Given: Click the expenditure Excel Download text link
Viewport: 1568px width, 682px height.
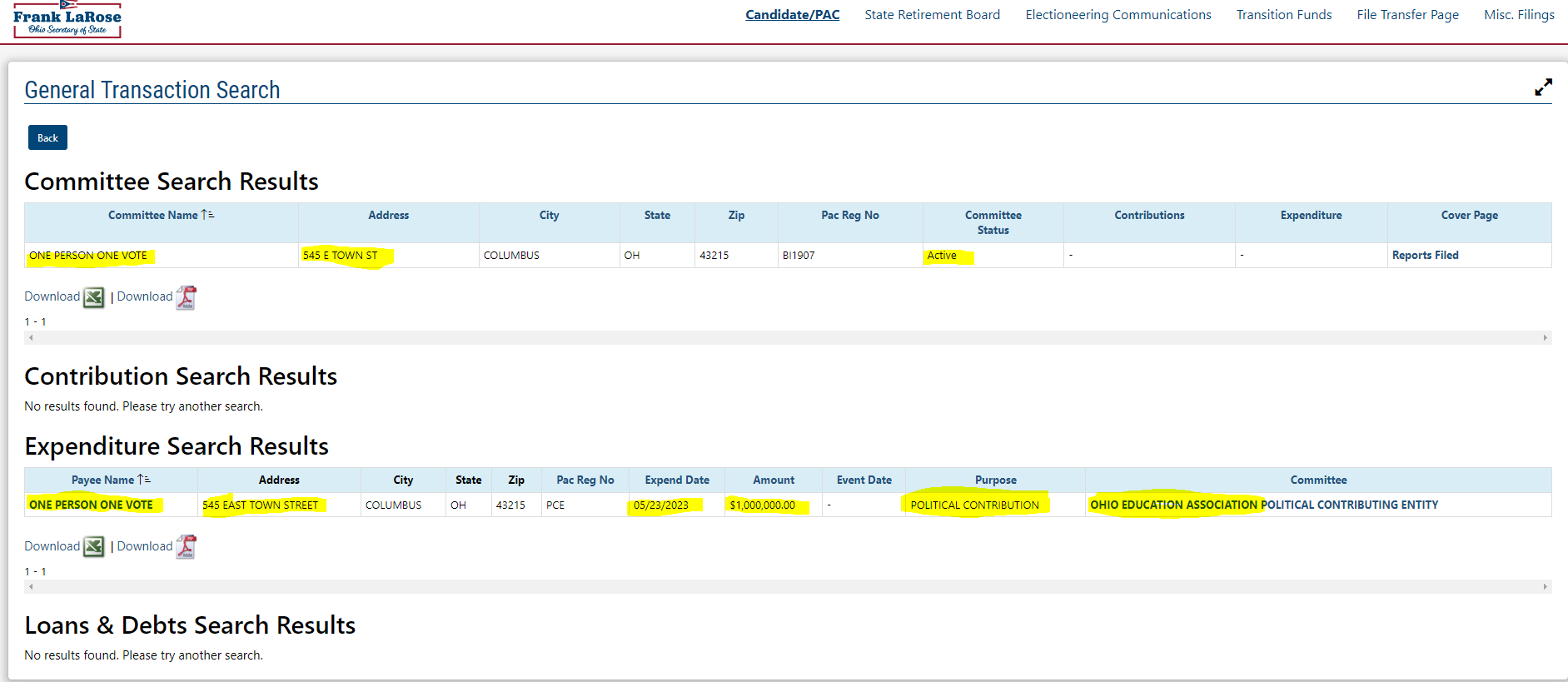Looking at the screenshot, I should (52, 546).
